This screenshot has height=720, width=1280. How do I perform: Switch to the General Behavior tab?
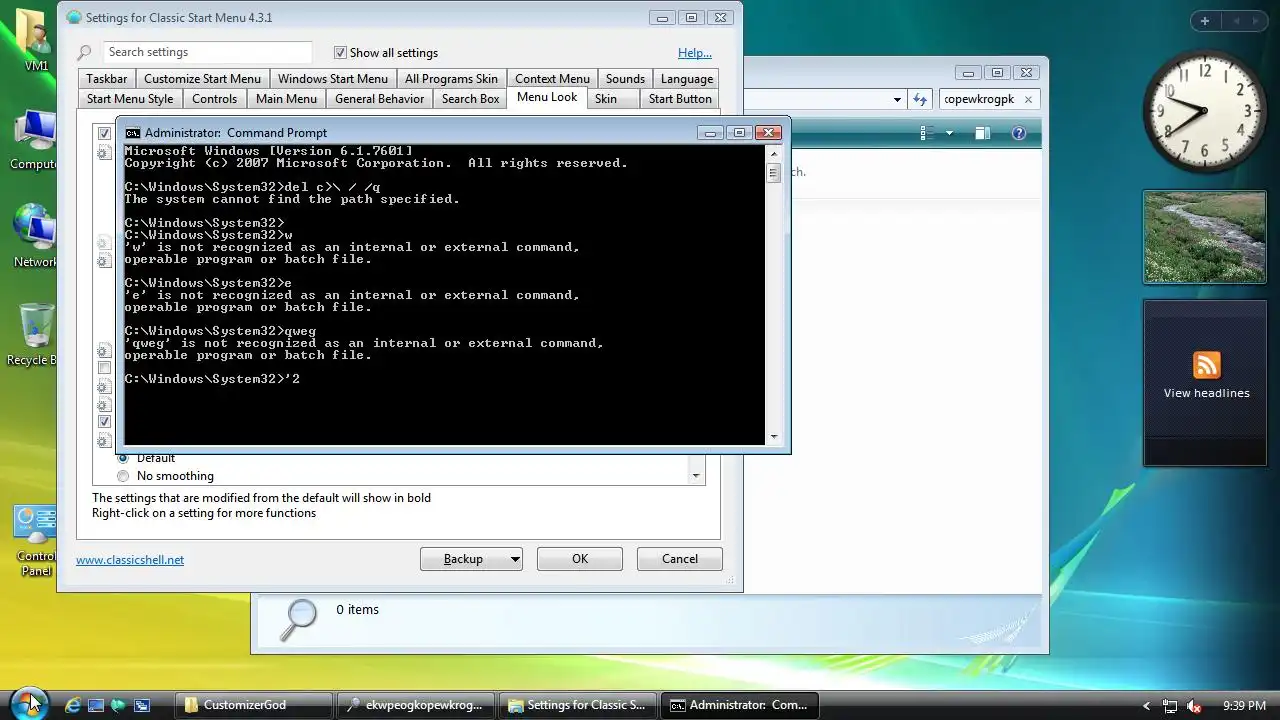tap(380, 99)
